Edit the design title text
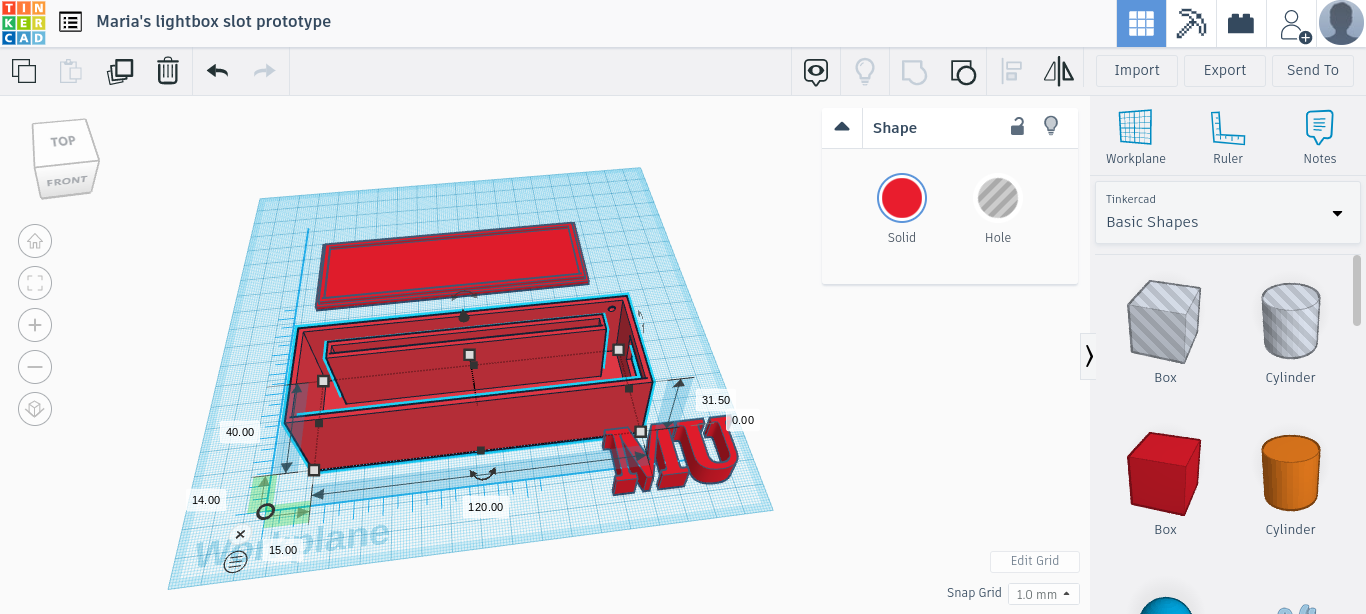1366x614 pixels. click(214, 22)
